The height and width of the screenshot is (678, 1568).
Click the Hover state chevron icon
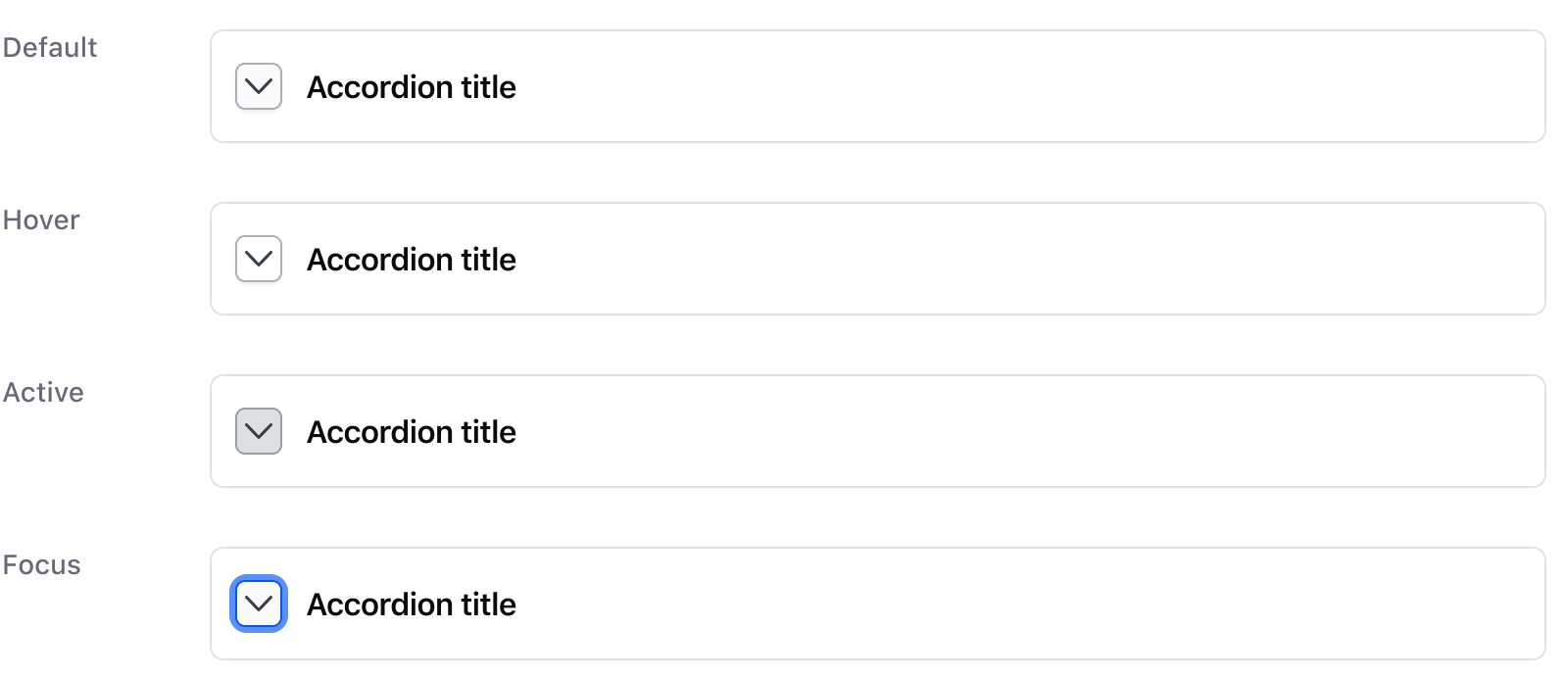257,259
